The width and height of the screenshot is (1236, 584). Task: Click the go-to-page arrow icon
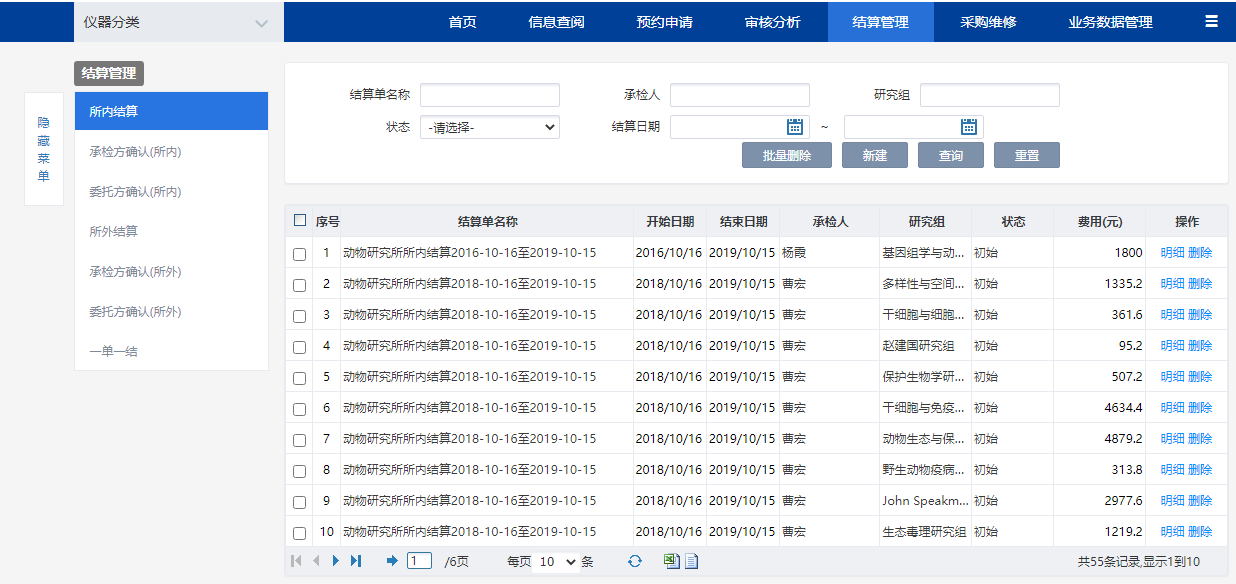(392, 561)
